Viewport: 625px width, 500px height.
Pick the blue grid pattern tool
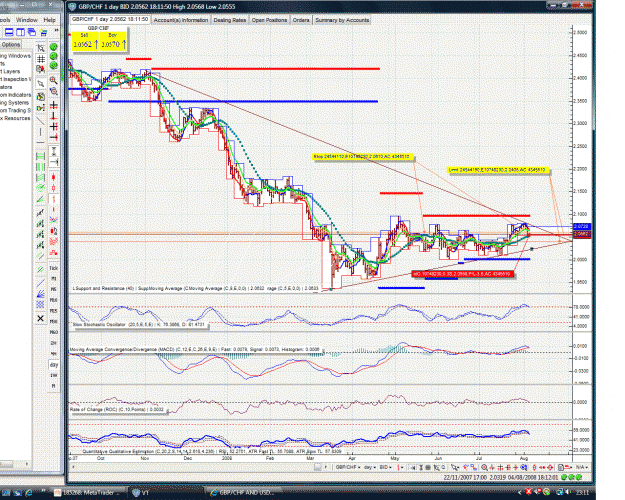coord(41,305)
